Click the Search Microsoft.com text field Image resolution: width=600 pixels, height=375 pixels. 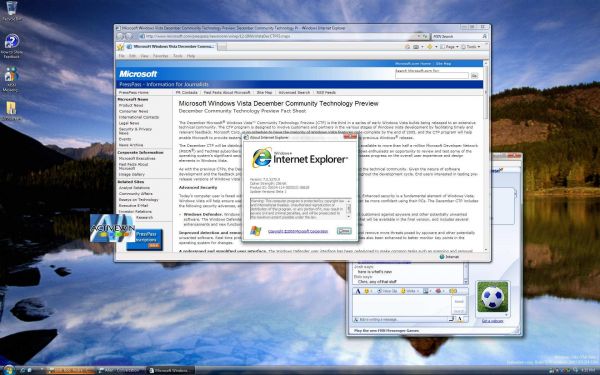pos(432,76)
